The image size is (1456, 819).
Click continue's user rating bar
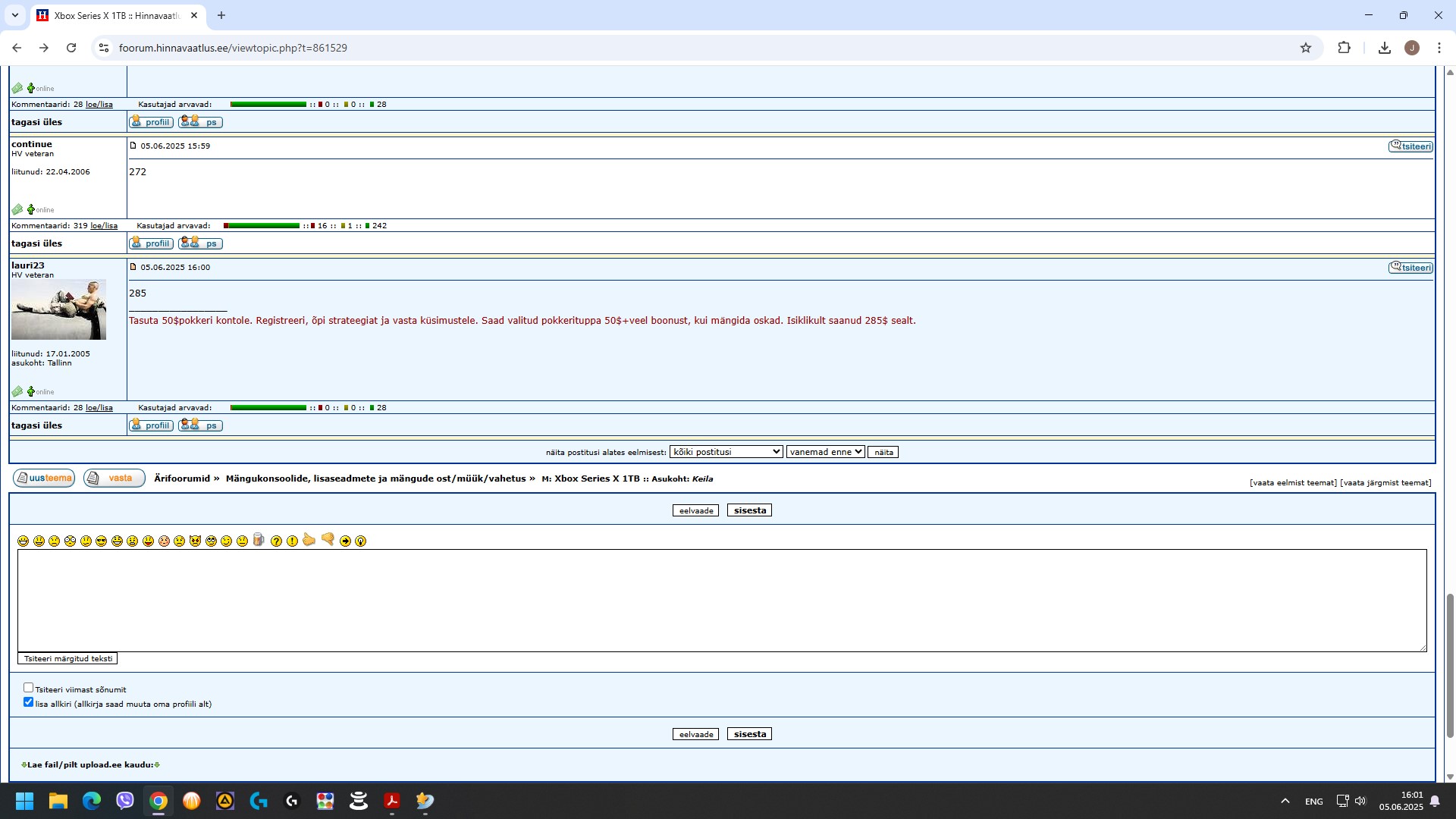[x=262, y=226]
